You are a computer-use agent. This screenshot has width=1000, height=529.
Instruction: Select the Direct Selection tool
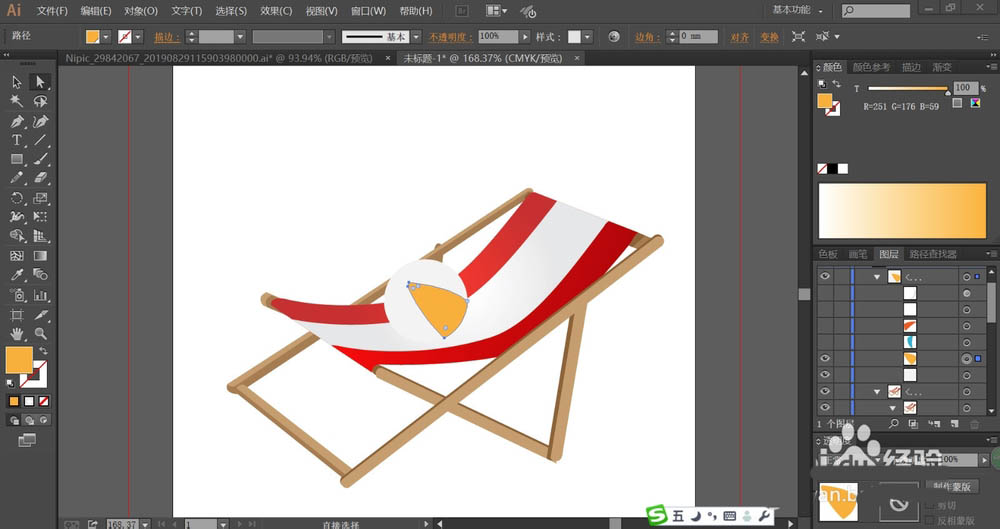[x=40, y=82]
